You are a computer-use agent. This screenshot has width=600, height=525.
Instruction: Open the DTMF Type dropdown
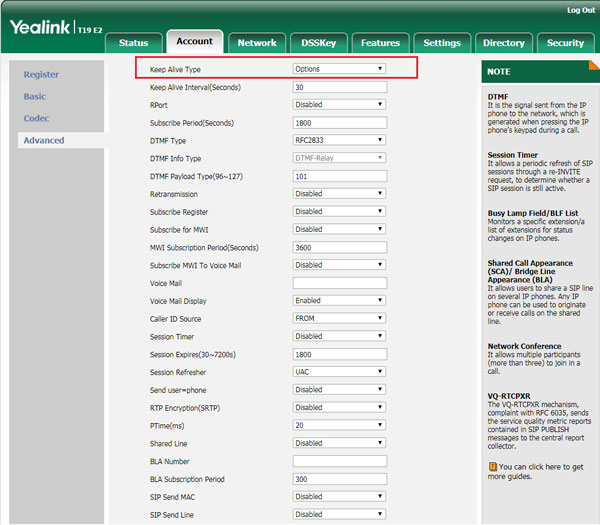[339, 141]
